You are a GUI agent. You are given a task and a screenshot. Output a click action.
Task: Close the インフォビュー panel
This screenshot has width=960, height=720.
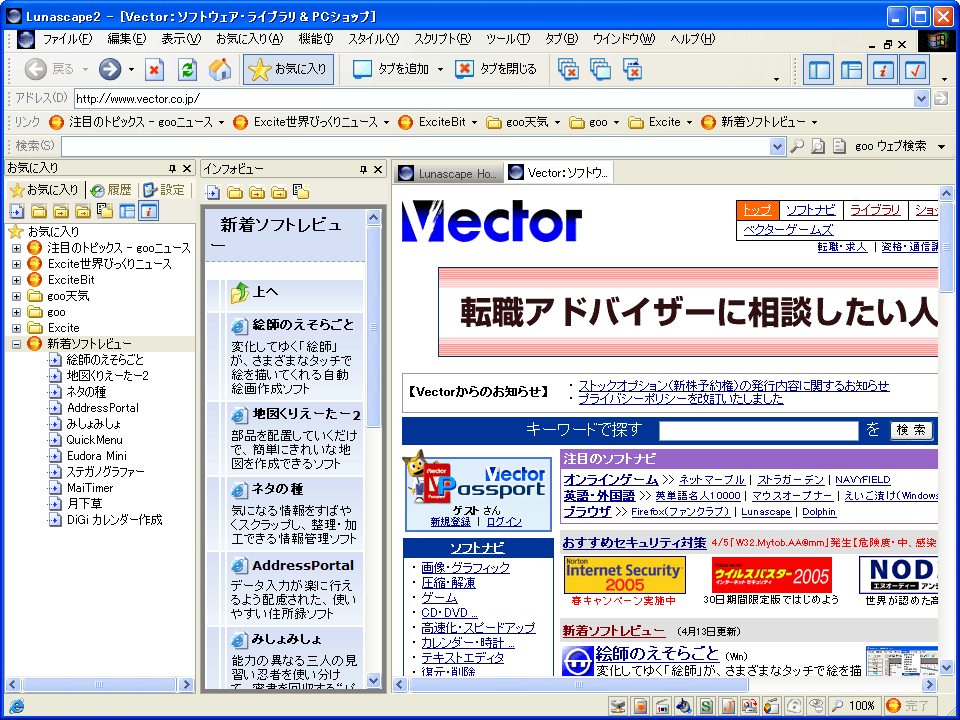[378, 169]
